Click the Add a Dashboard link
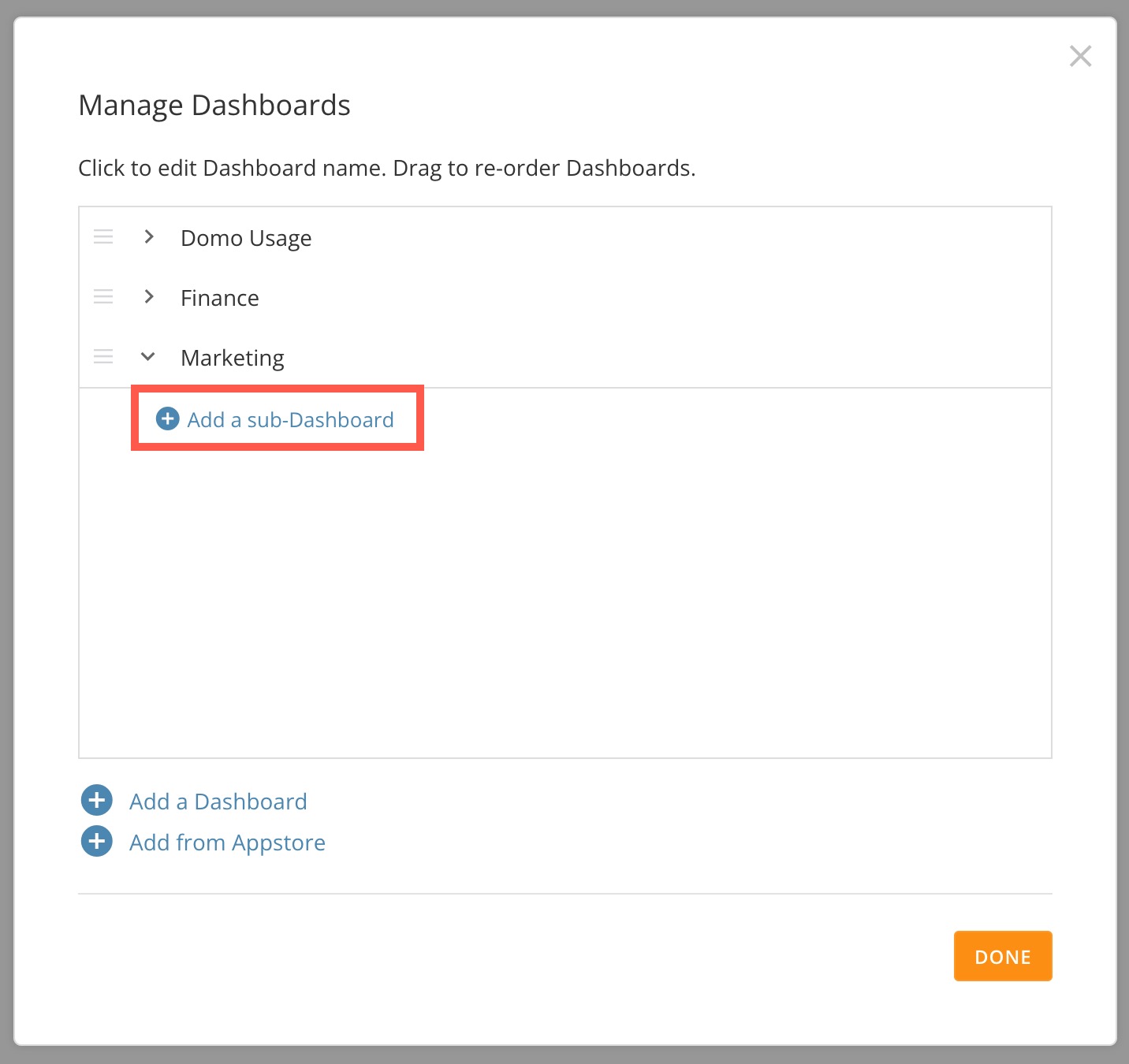Image resolution: width=1129 pixels, height=1064 pixels. click(x=218, y=802)
